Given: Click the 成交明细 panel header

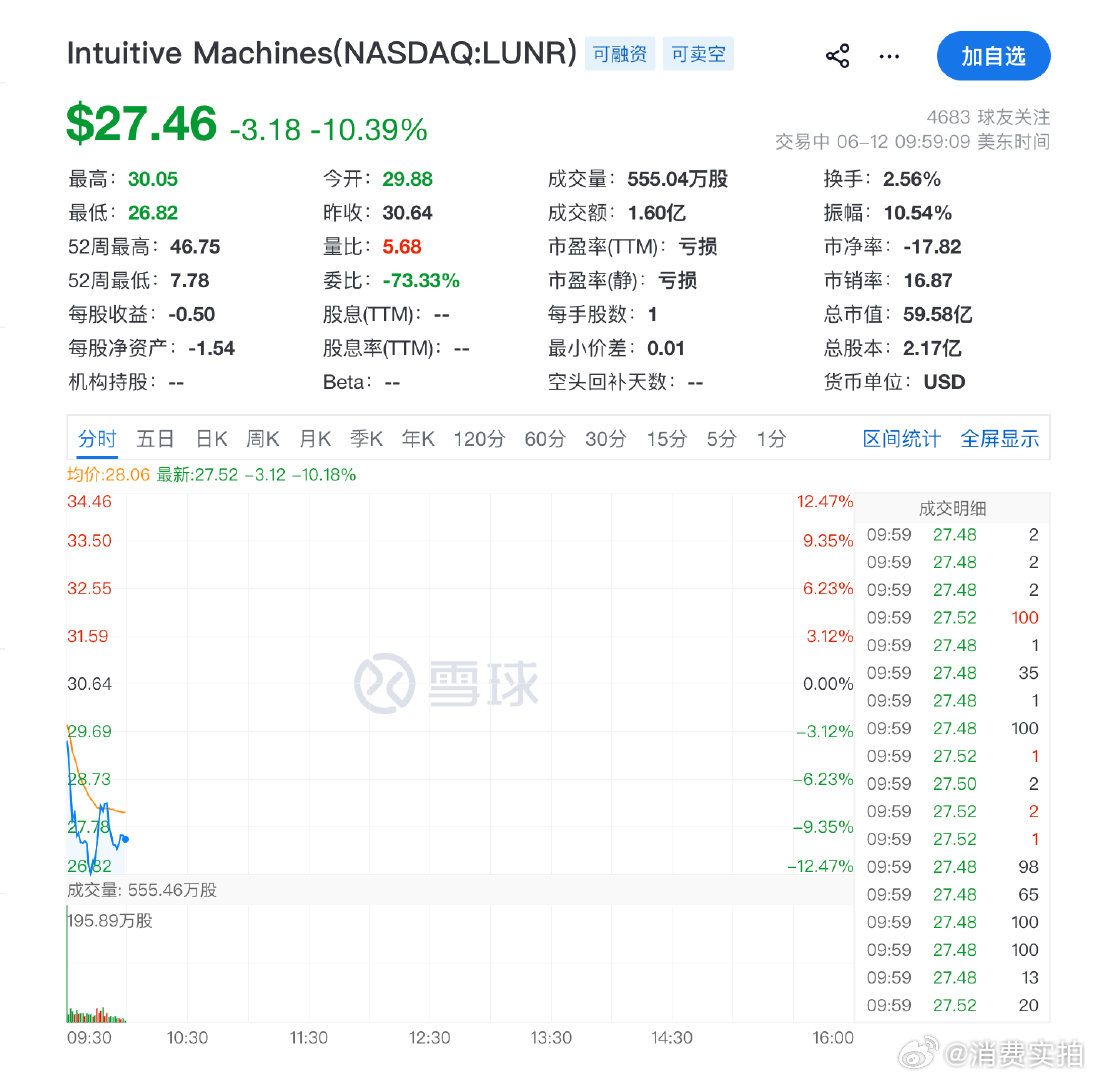Looking at the screenshot, I should 953,508.
